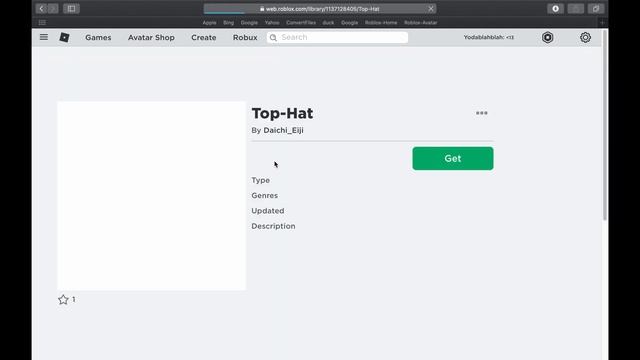This screenshot has width=640, height=360.
Task: Open the Roblox hamburger navigation menu
Action: (x=44, y=37)
